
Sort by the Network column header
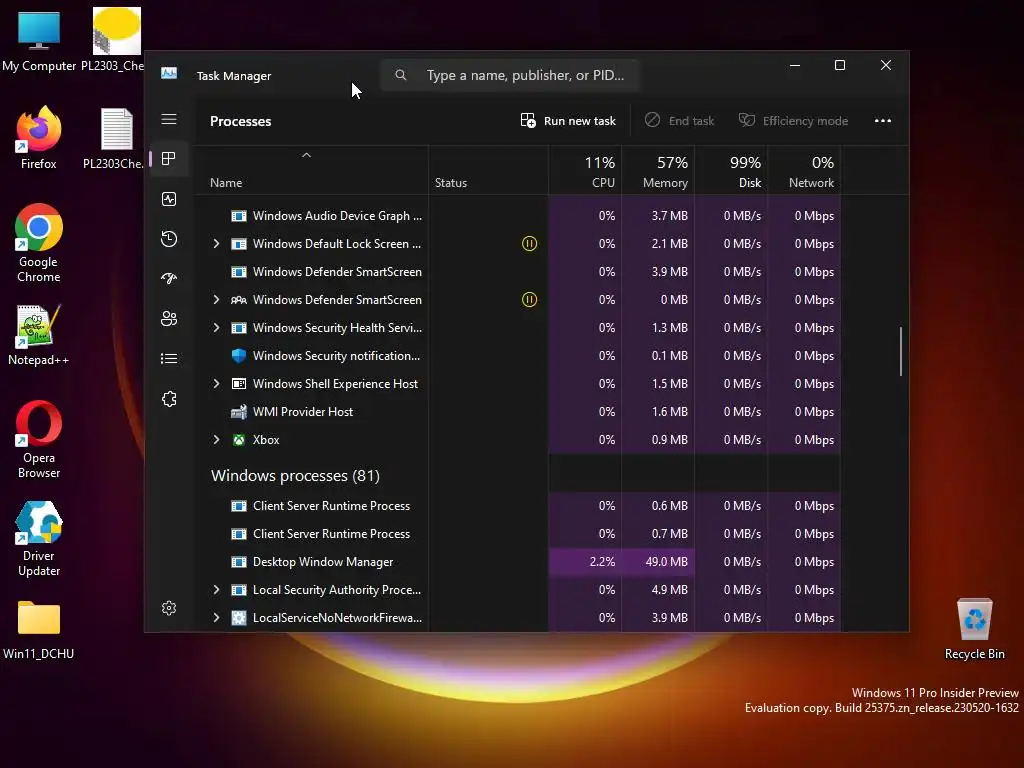pyautogui.click(x=804, y=172)
